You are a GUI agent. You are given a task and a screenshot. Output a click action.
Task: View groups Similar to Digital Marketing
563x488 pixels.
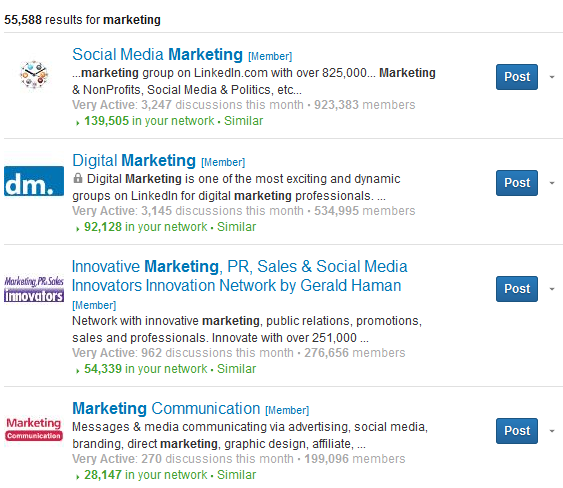pyautogui.click(x=236, y=227)
